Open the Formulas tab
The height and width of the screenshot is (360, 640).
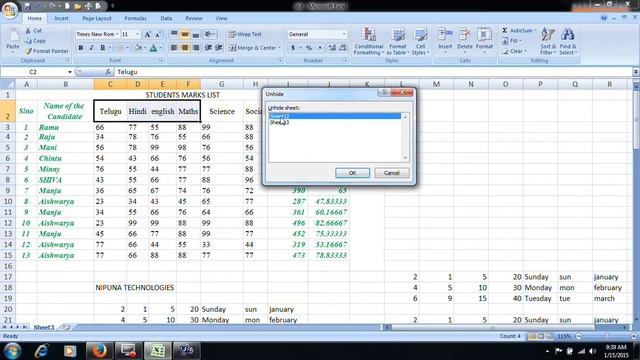pyautogui.click(x=136, y=18)
